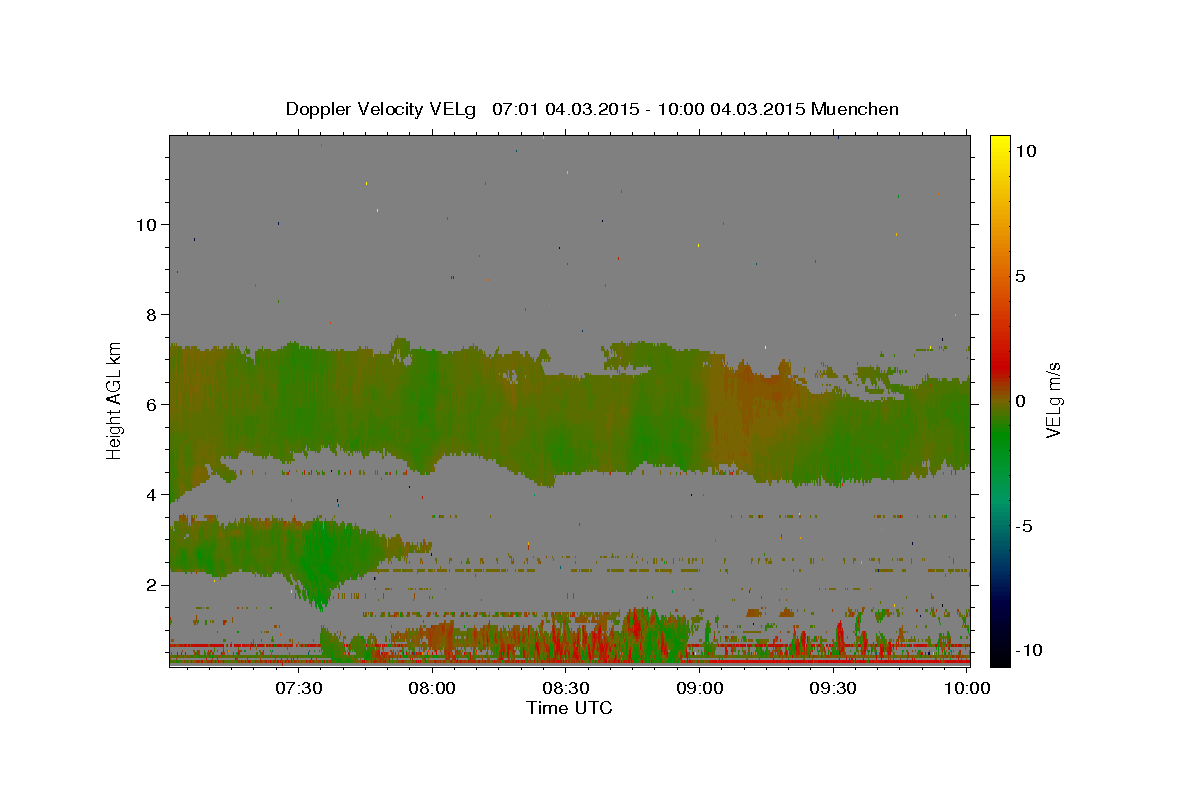Click the height tick label 4
The height and width of the screenshot is (800, 1200).
pos(151,494)
